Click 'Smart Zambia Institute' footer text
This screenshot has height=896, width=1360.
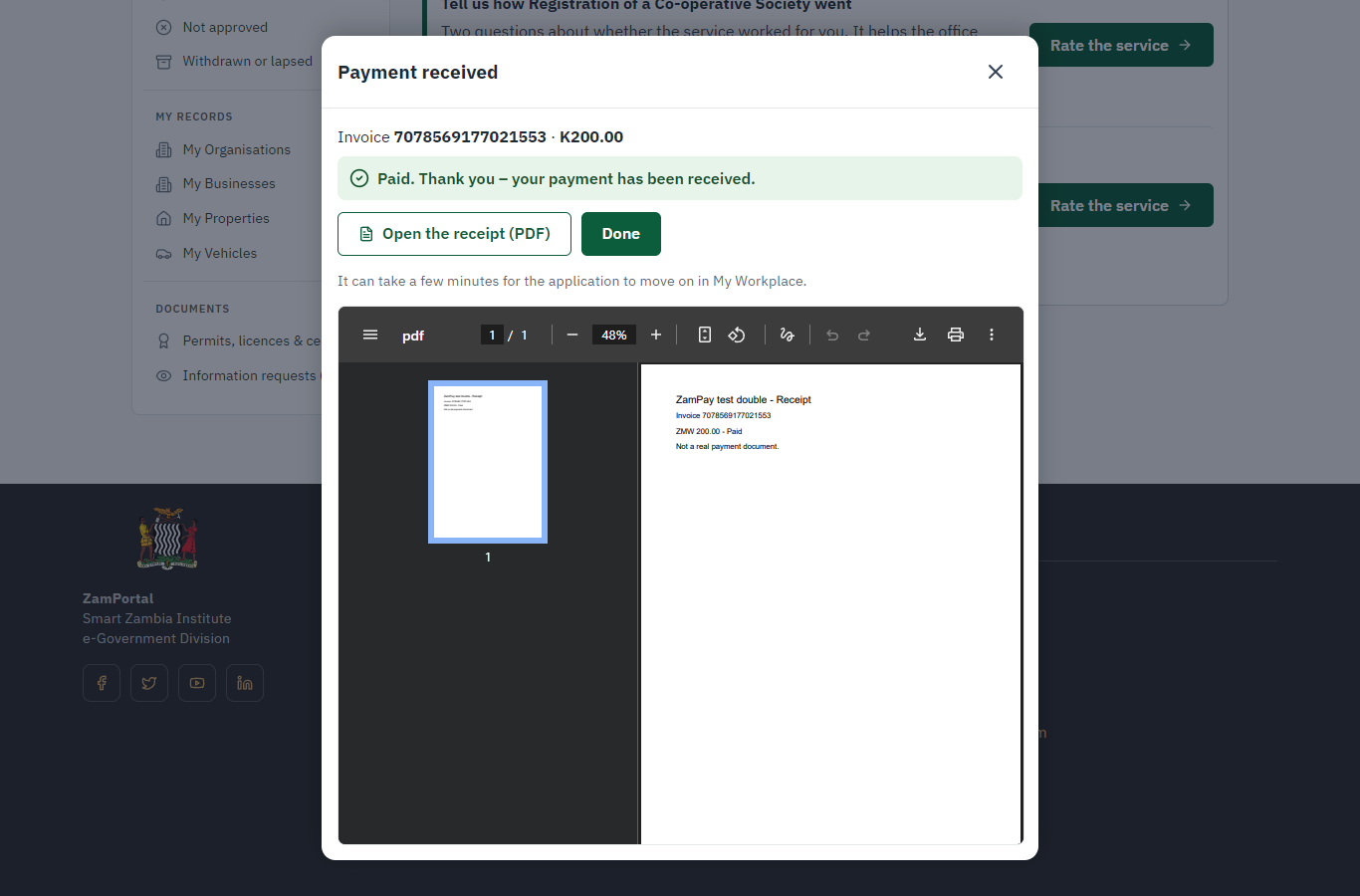coord(157,618)
